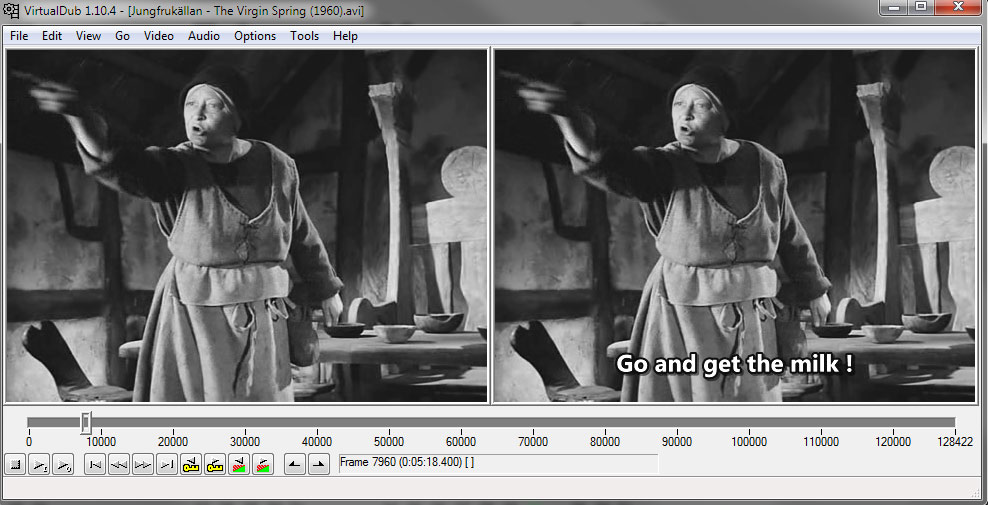Start output playback button
Screen dimensions: 988x505
coord(63,465)
